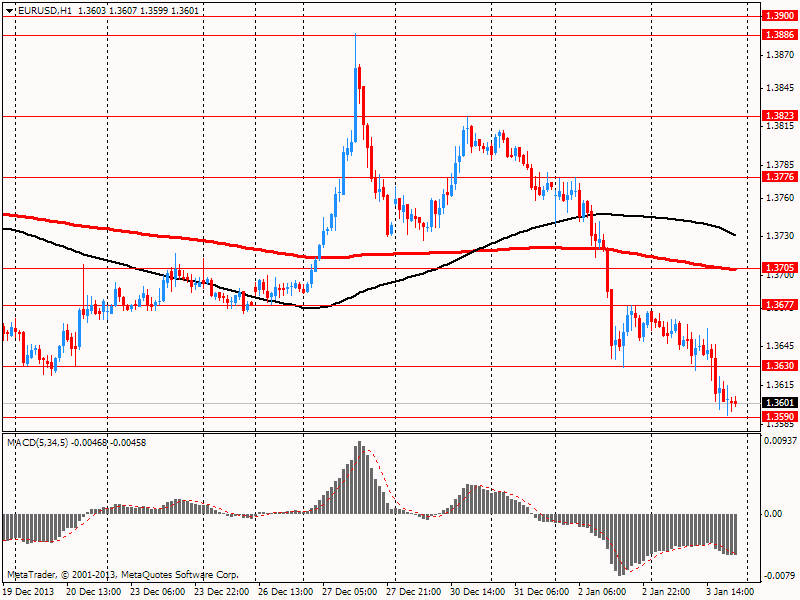Click the MACD scale value -0.0079
800x600 pixels.
click(780, 576)
